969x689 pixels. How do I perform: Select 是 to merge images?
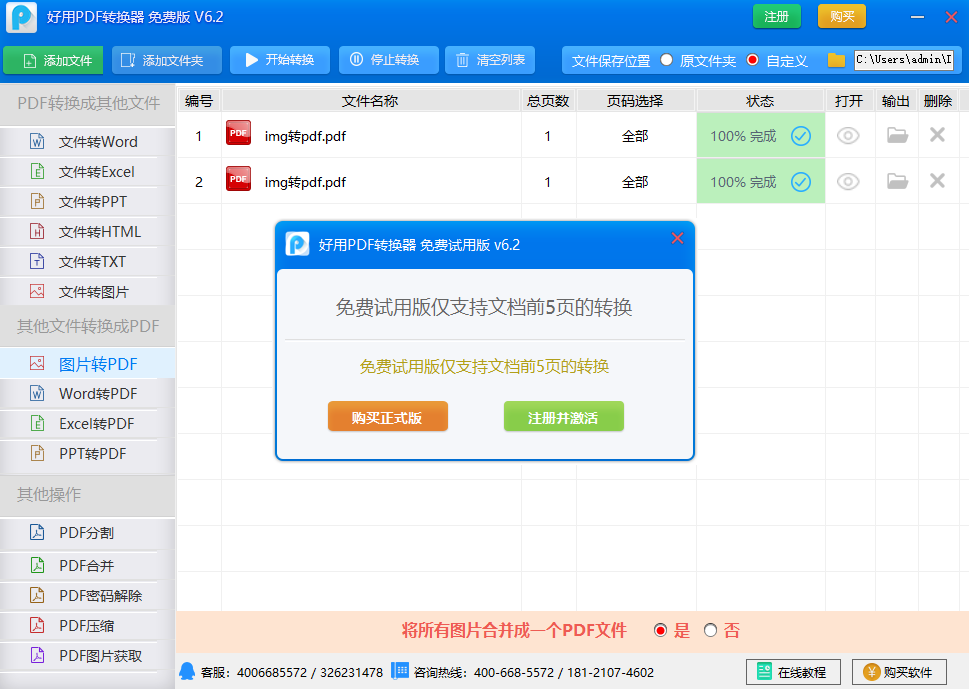[661, 630]
